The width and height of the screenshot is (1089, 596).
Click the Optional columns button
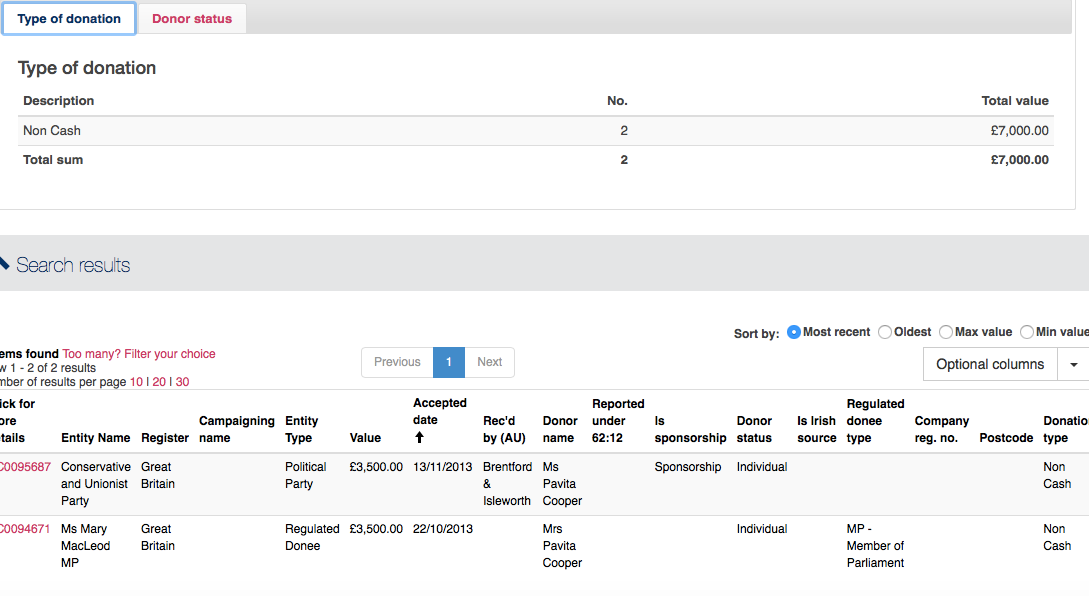[989, 365]
